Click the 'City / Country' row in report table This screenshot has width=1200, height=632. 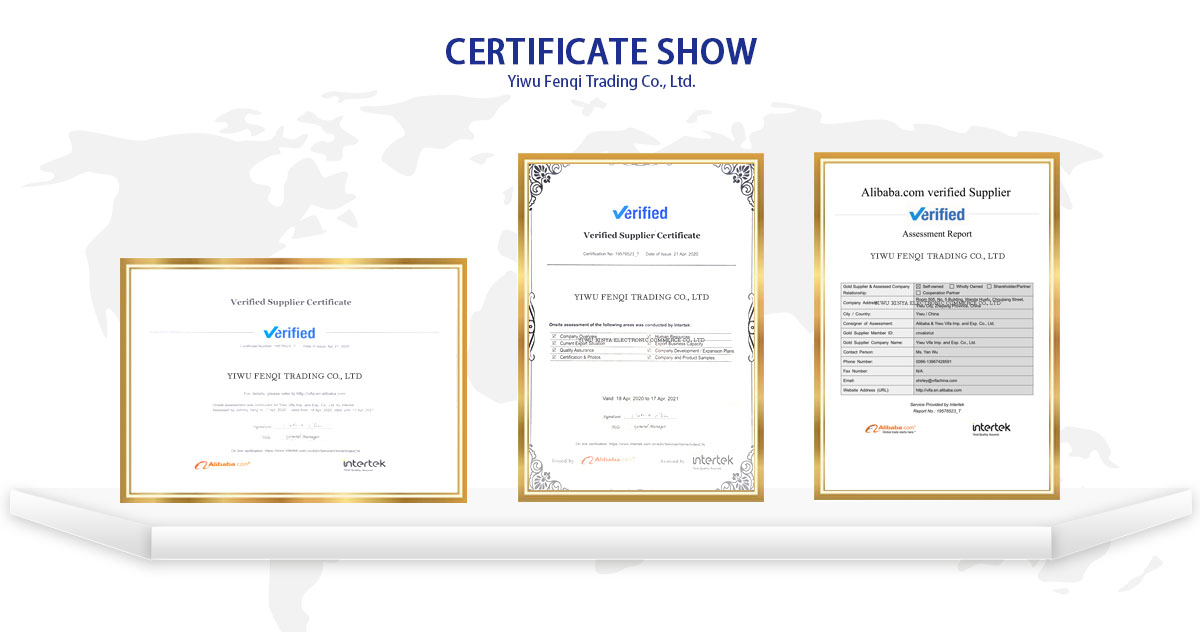937,314
